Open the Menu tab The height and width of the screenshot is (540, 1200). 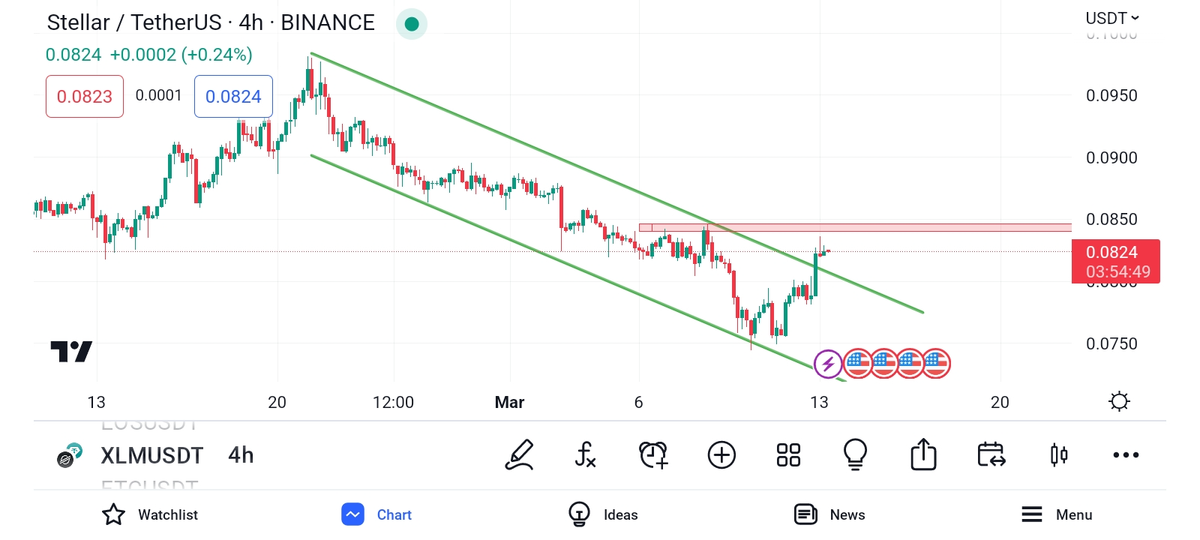tap(1056, 514)
